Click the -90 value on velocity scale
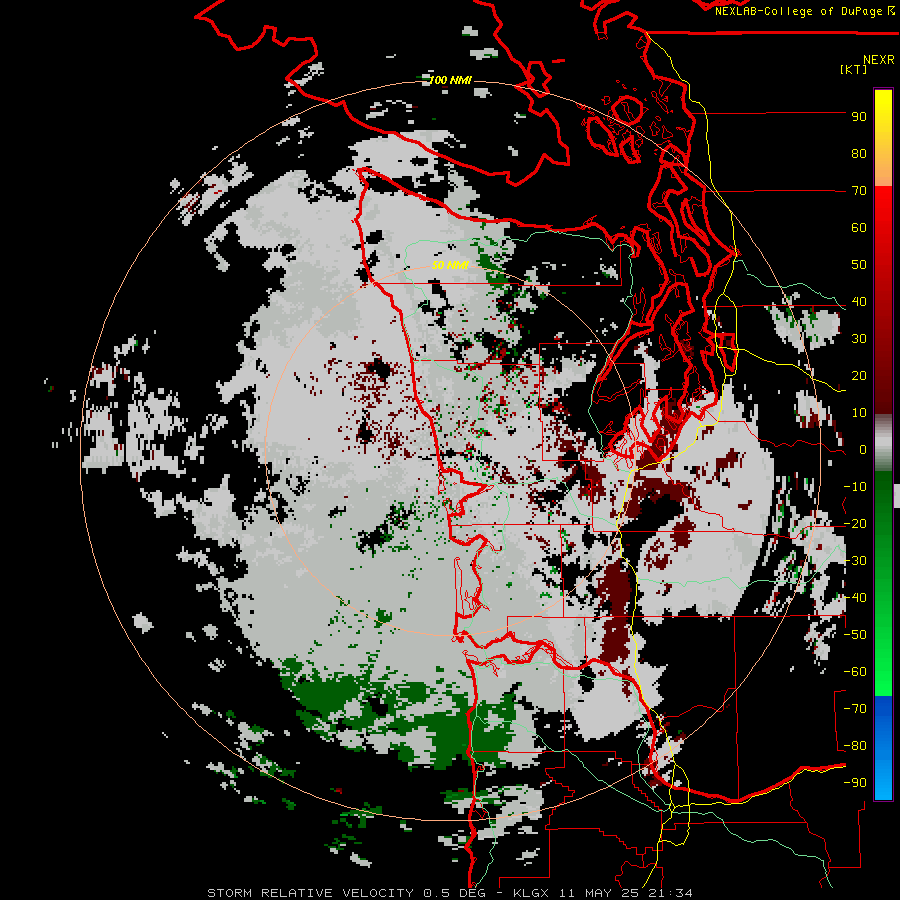 coord(855,783)
